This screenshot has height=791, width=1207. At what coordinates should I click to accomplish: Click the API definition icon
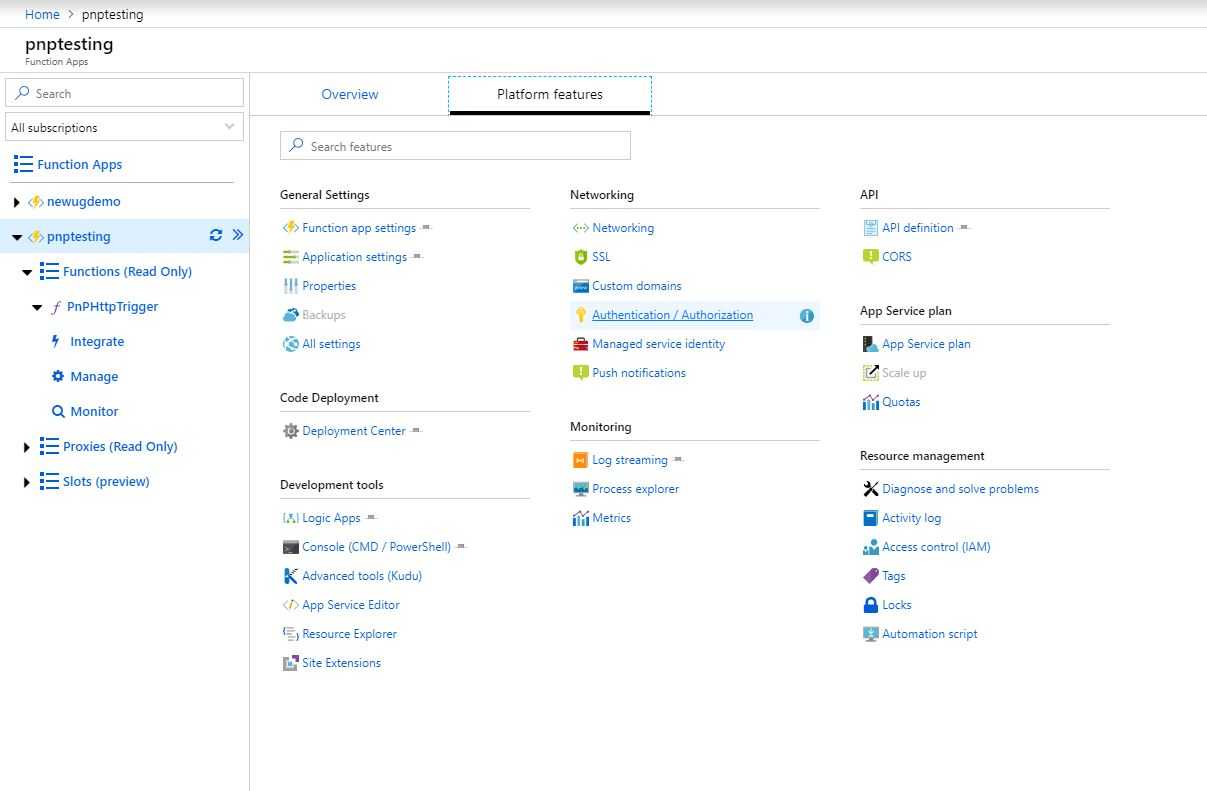click(x=871, y=228)
